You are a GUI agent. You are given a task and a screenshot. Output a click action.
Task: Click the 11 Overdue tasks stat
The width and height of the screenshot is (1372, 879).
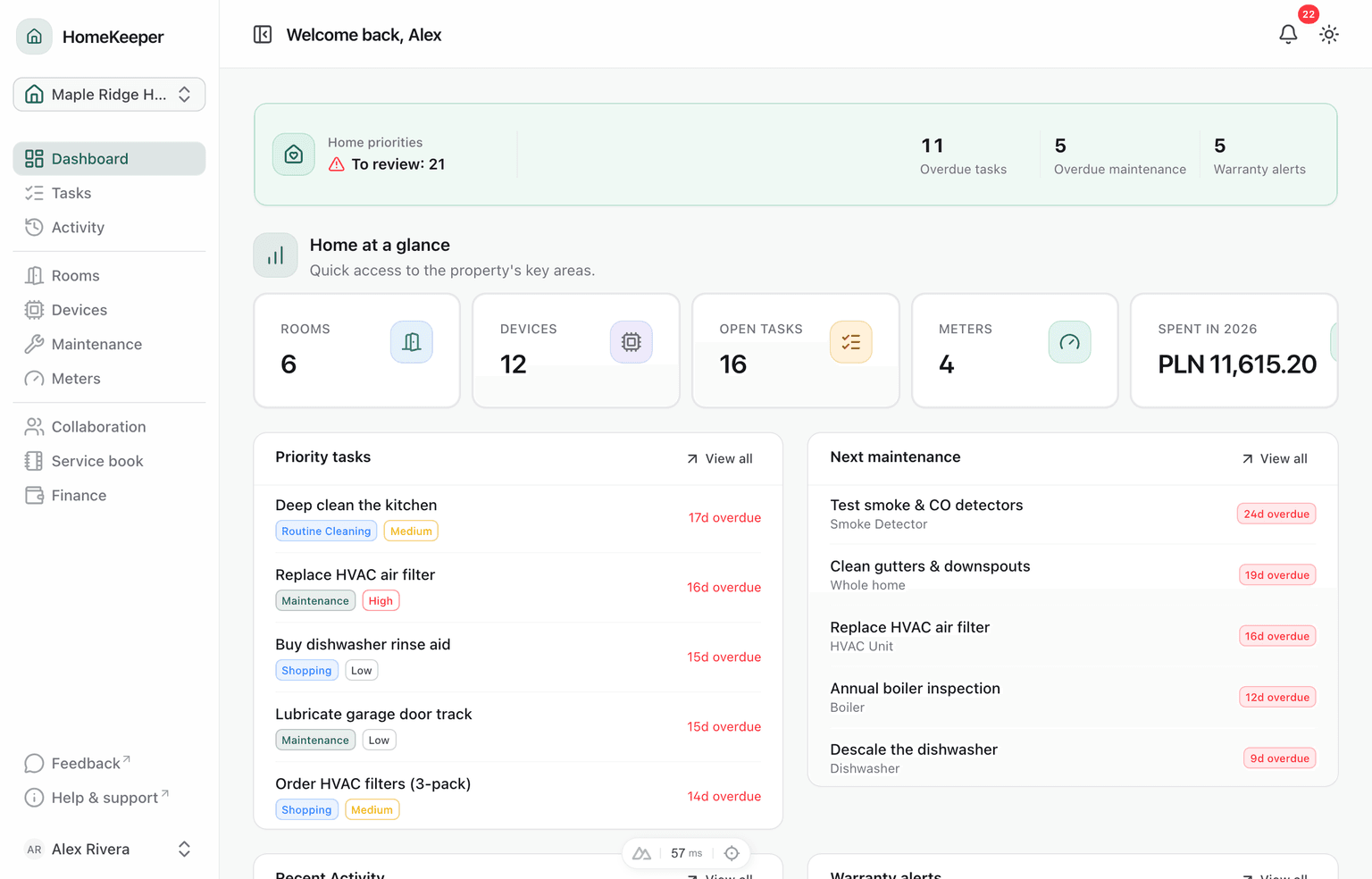coord(963,155)
